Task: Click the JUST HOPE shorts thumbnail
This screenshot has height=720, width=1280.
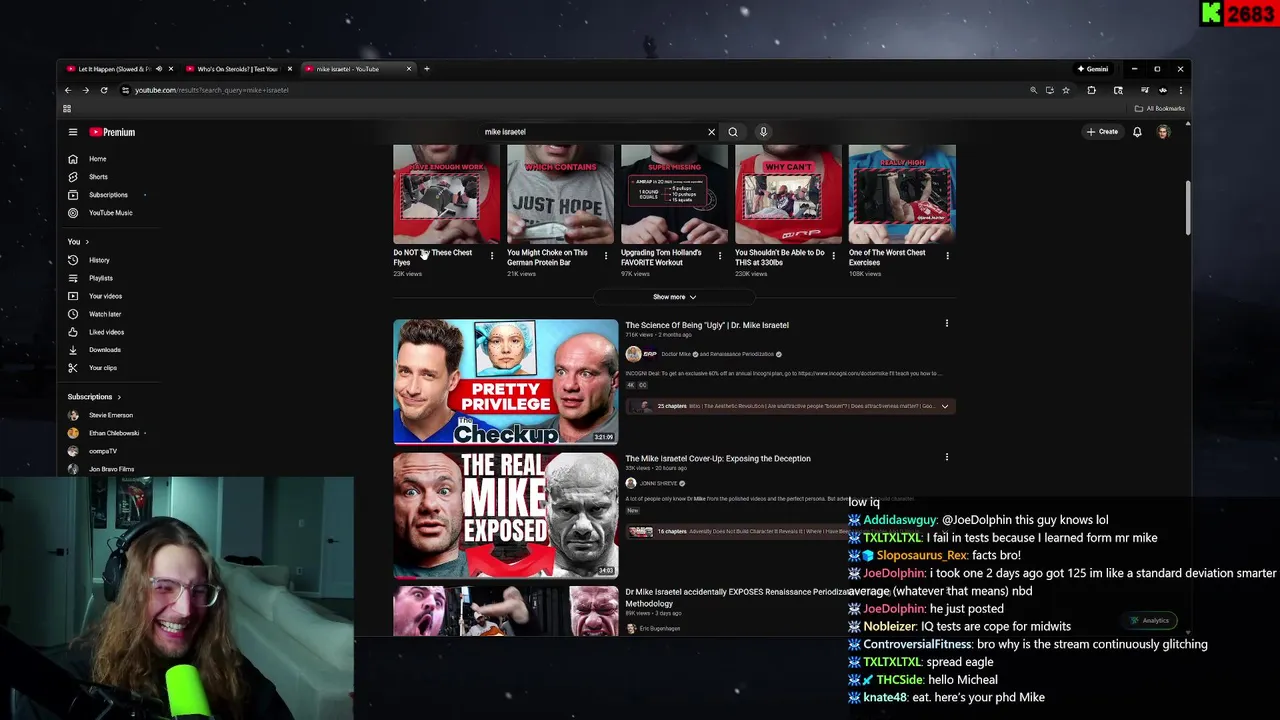Action: 560,194
